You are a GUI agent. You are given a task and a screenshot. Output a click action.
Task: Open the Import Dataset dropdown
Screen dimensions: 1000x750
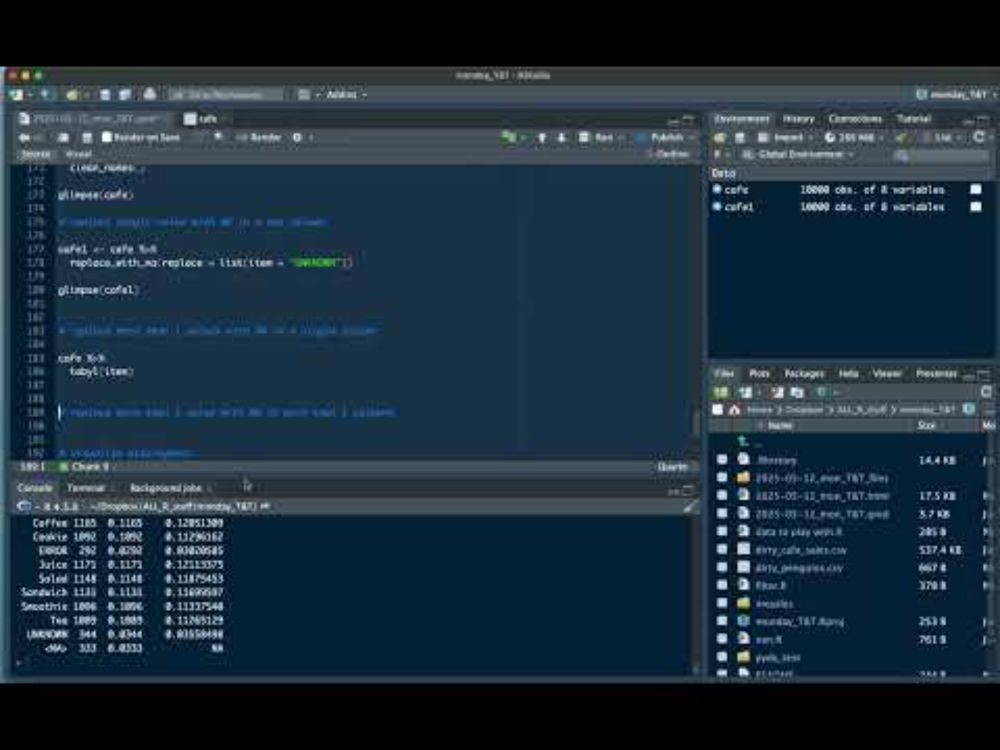[x=785, y=137]
